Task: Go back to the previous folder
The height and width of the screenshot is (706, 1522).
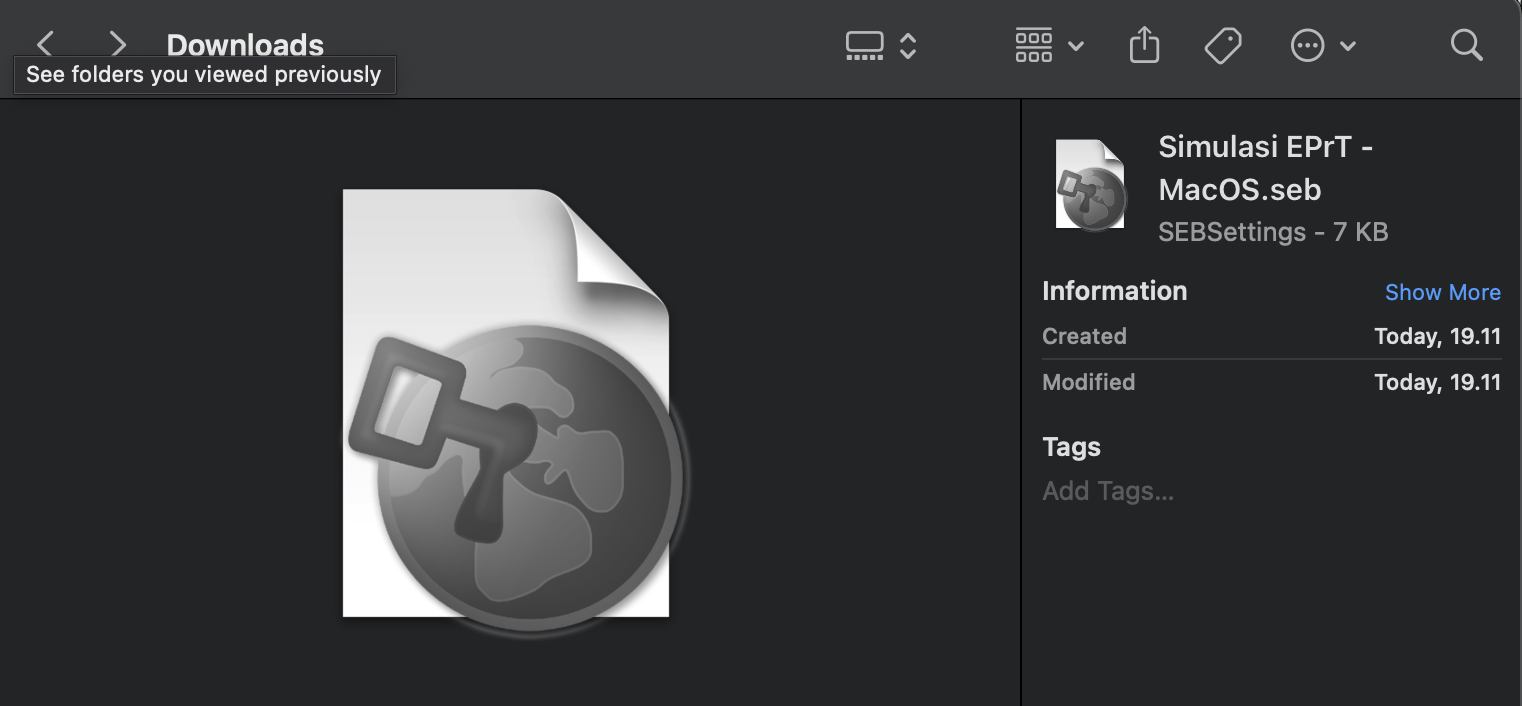Action: click(x=45, y=44)
